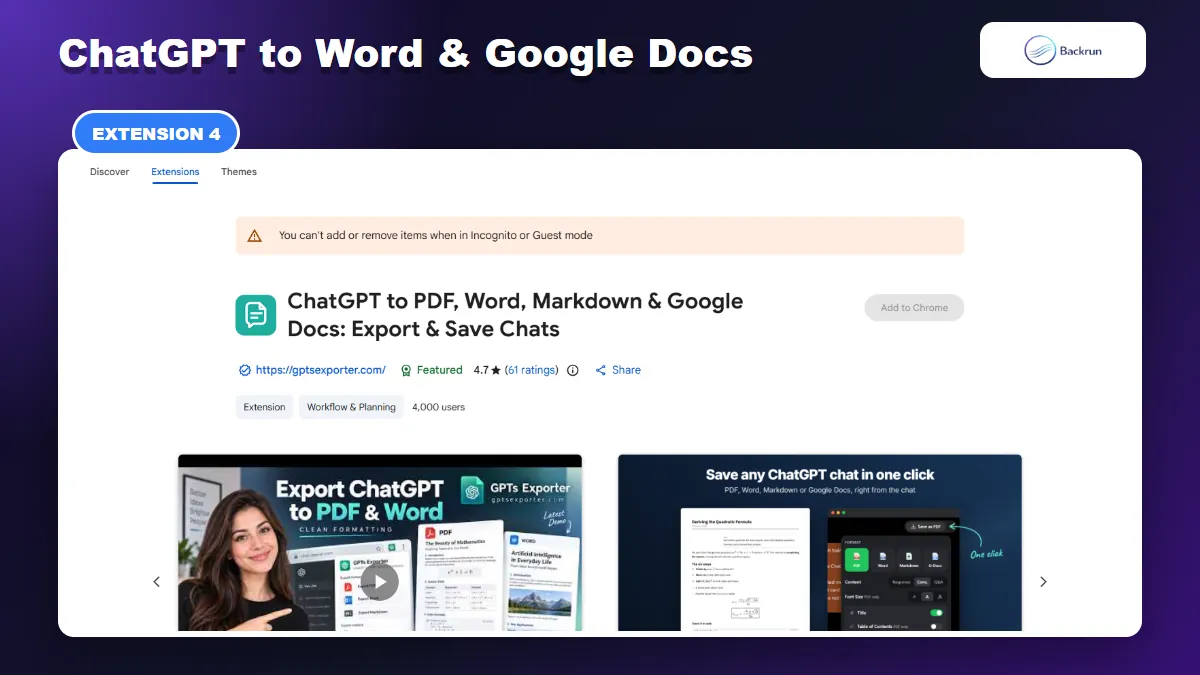Click the extension's green chat logo icon
This screenshot has width=1200, height=675.
255,315
